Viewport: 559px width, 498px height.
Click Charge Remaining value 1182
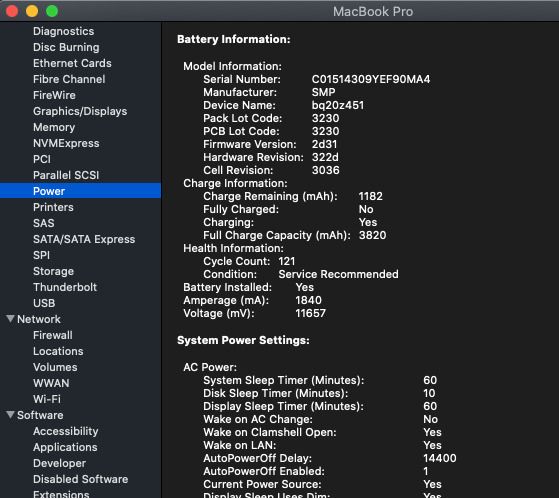point(370,196)
